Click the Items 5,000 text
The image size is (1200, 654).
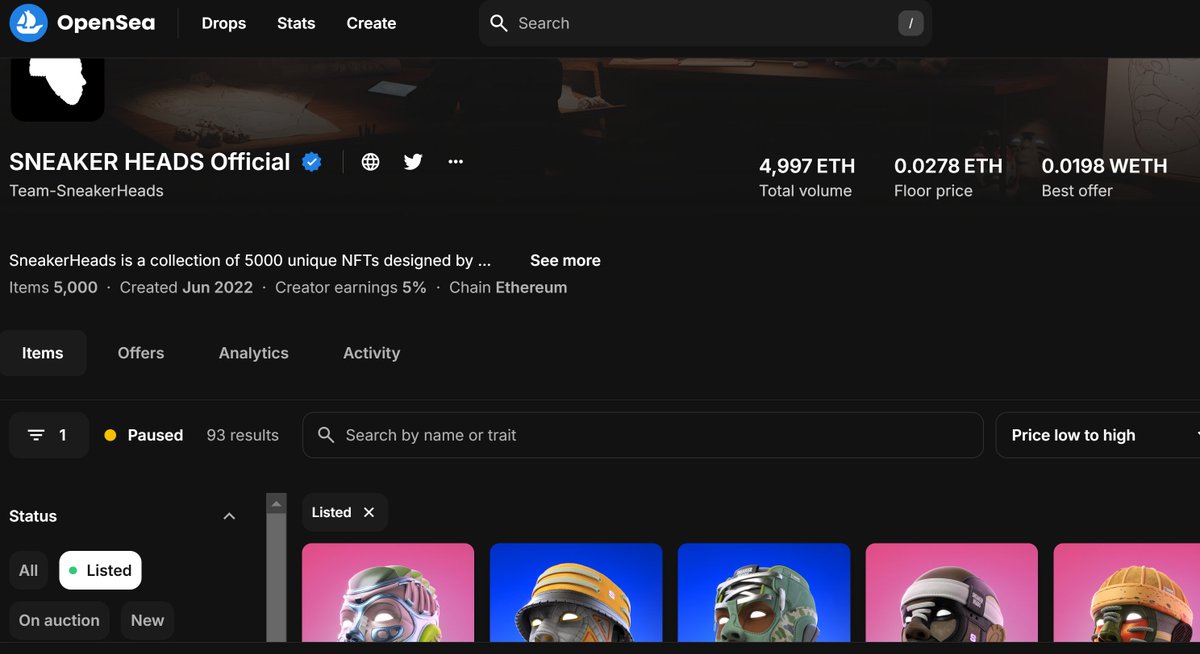point(53,287)
